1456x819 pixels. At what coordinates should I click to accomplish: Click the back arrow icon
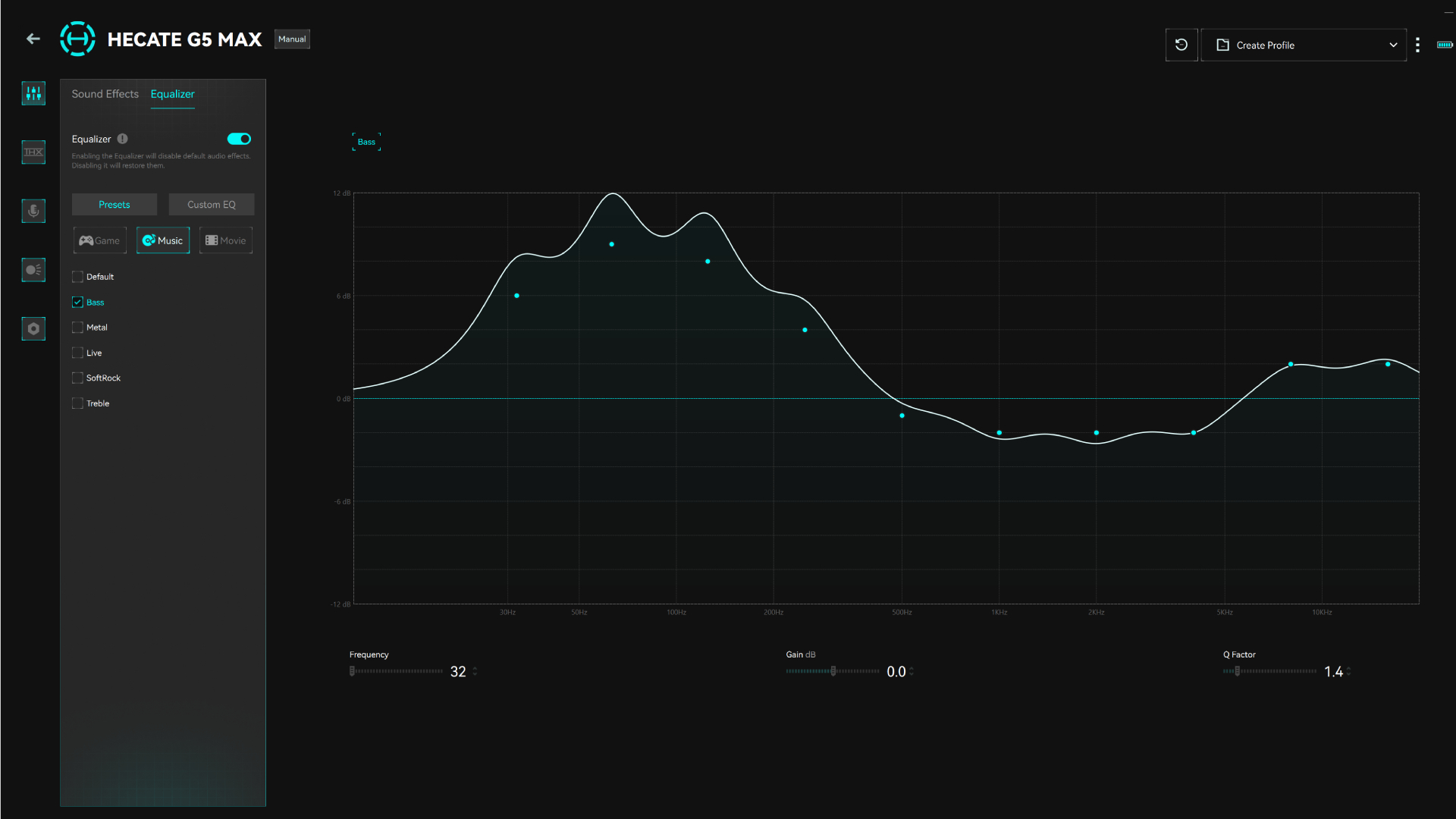33,39
